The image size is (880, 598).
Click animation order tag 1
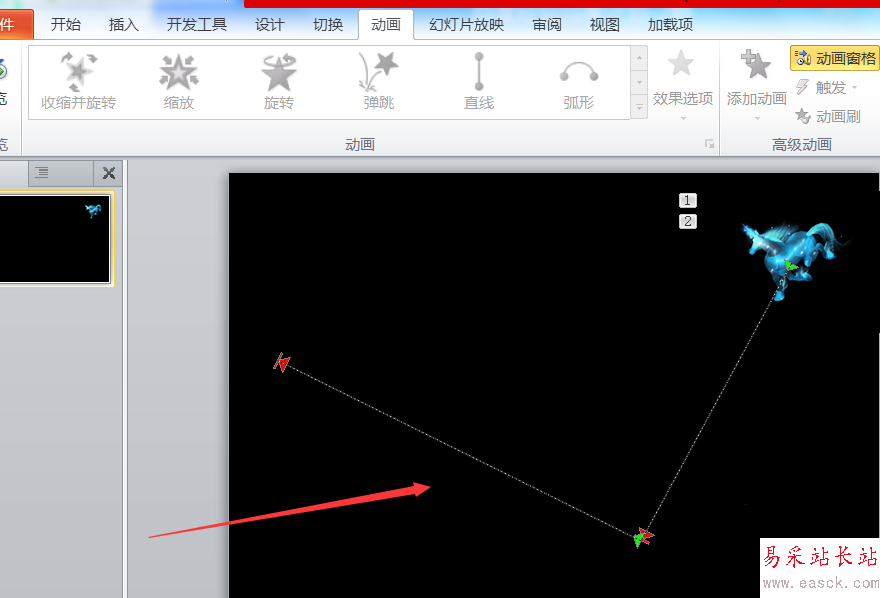pyautogui.click(x=688, y=200)
